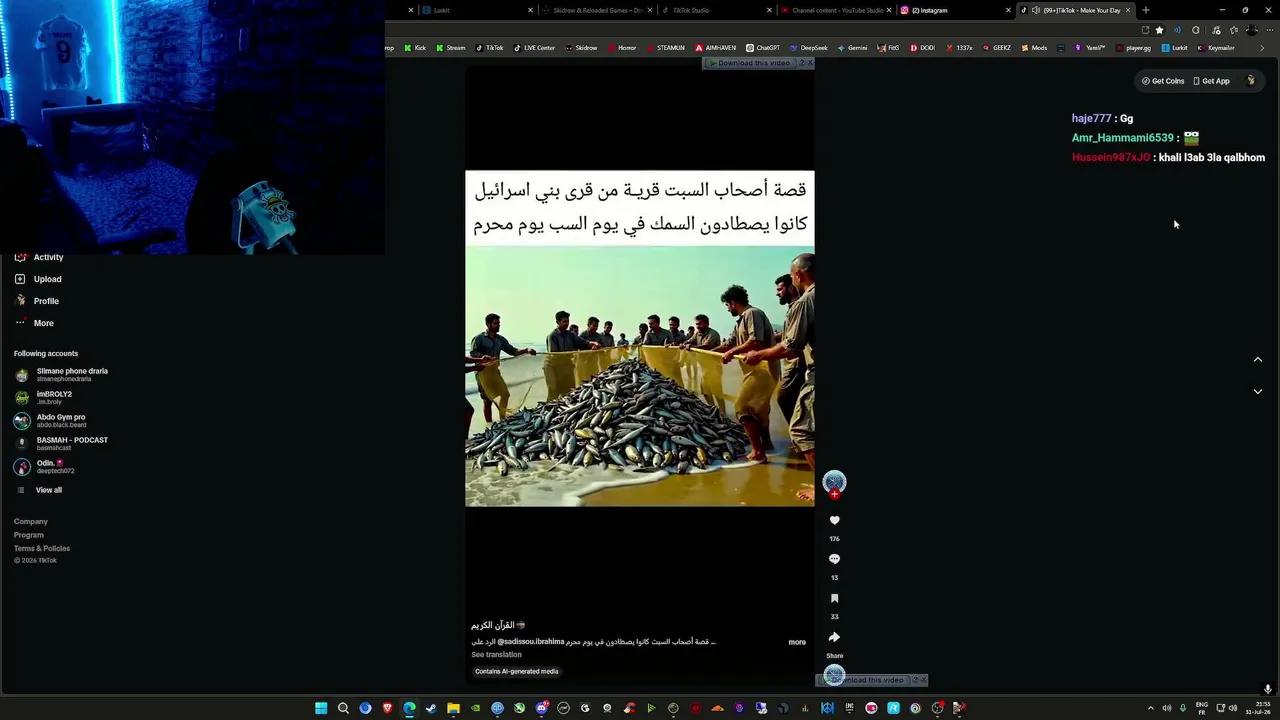Screen dimensions: 1280x720
Task: Click username Amr_Hammami6539 in chat overlay
Action: click(x=1123, y=138)
